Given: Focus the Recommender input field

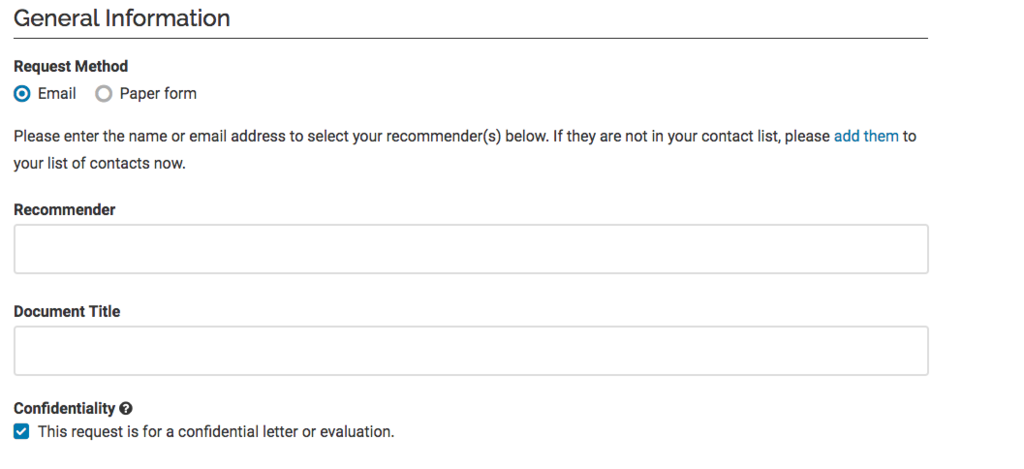Looking at the screenshot, I should click(471, 249).
